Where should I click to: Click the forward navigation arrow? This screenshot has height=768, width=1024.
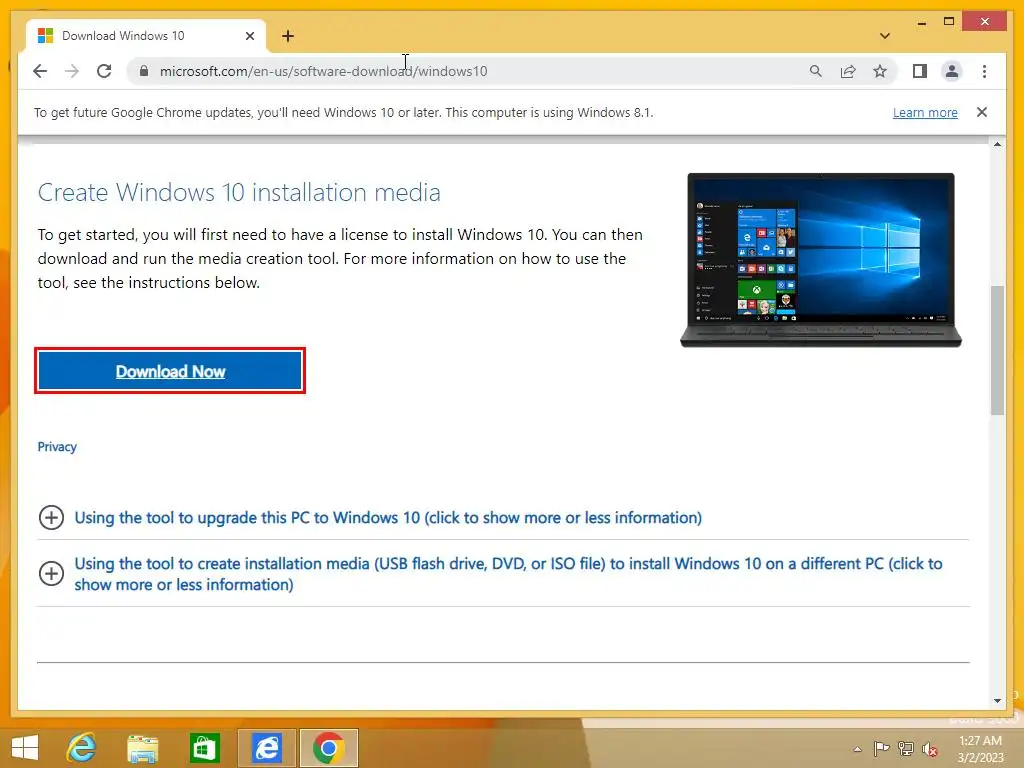(72, 71)
